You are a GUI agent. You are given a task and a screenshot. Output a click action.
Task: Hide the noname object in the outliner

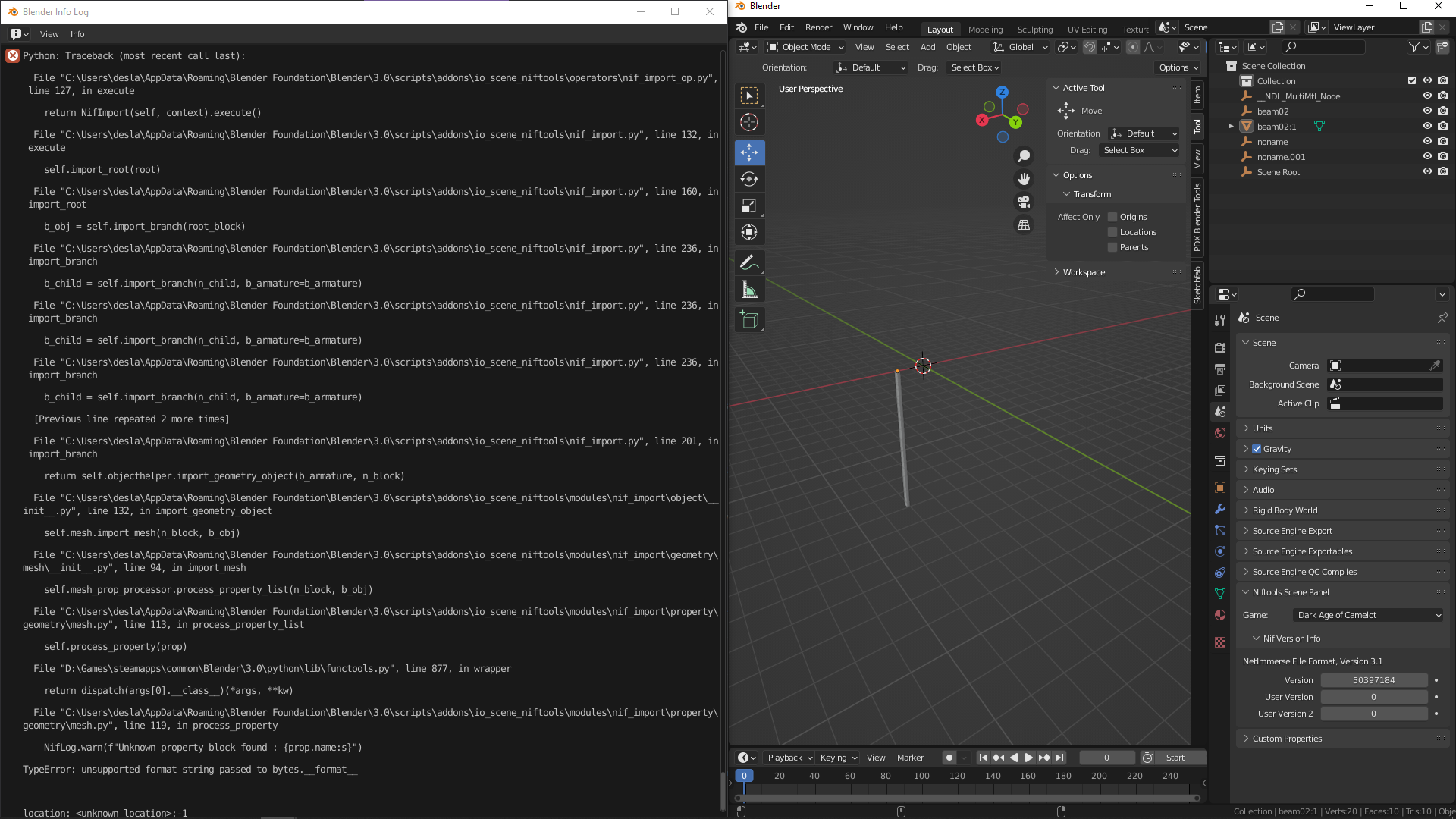pos(1427,141)
